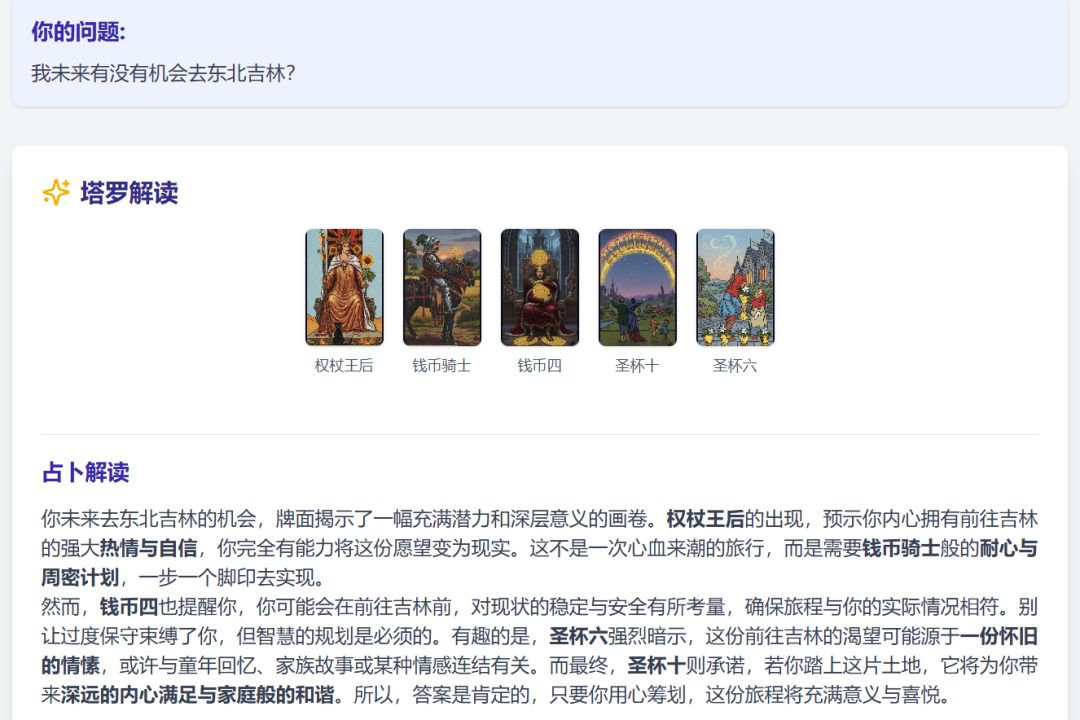Click the bold 热情与自信 phrase
The width and height of the screenshot is (1080, 720).
pos(149,548)
